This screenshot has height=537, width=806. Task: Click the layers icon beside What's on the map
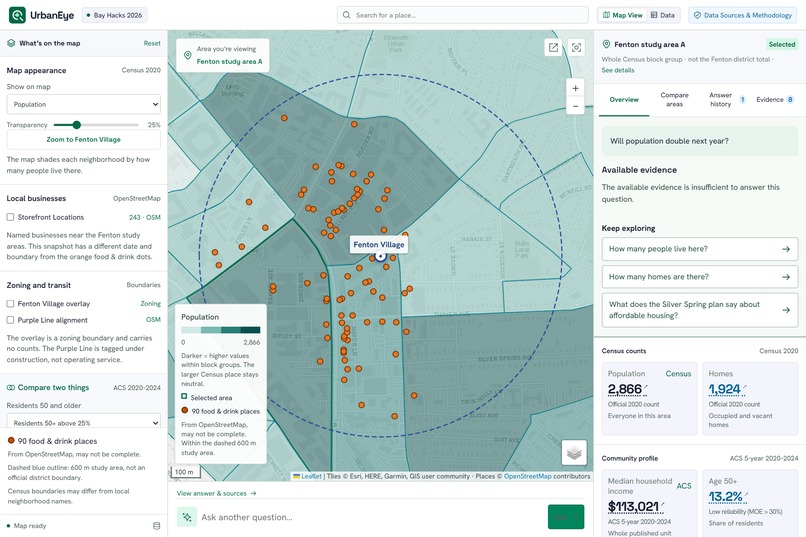(11, 43)
